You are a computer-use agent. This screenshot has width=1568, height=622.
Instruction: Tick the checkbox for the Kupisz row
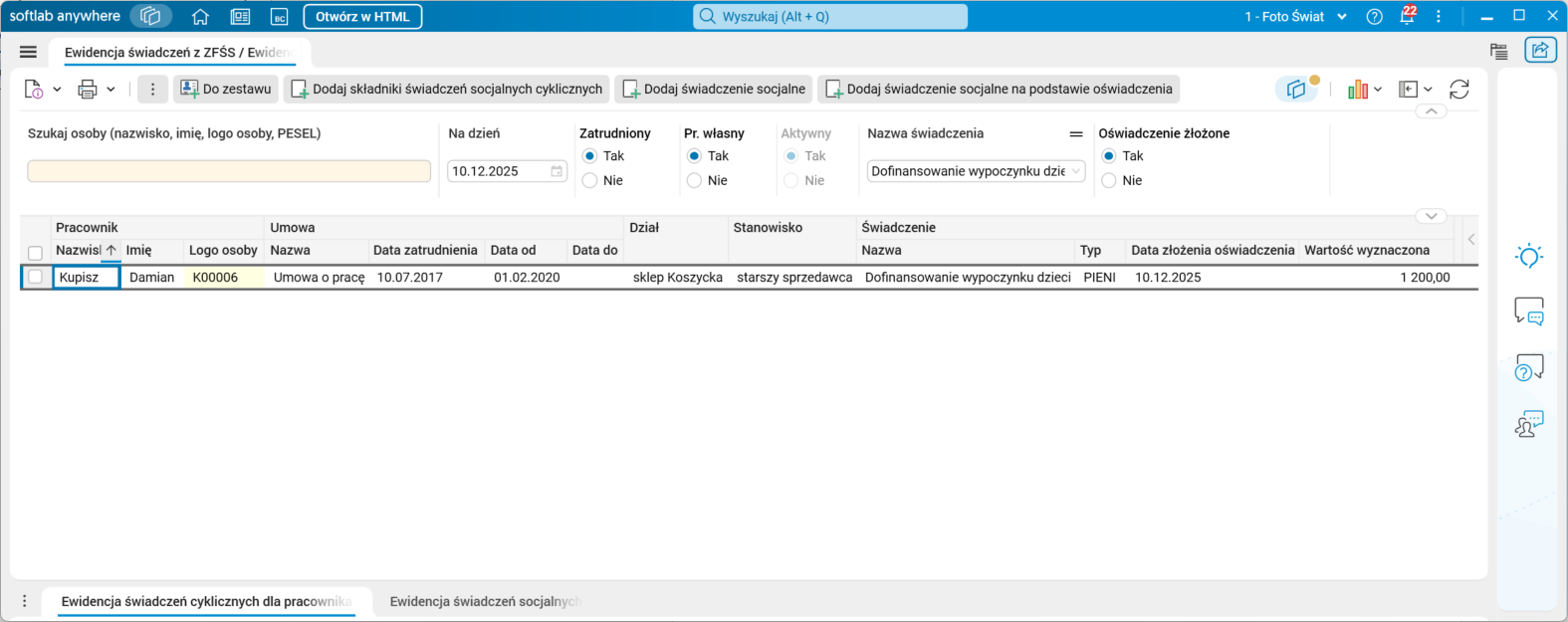[x=35, y=277]
